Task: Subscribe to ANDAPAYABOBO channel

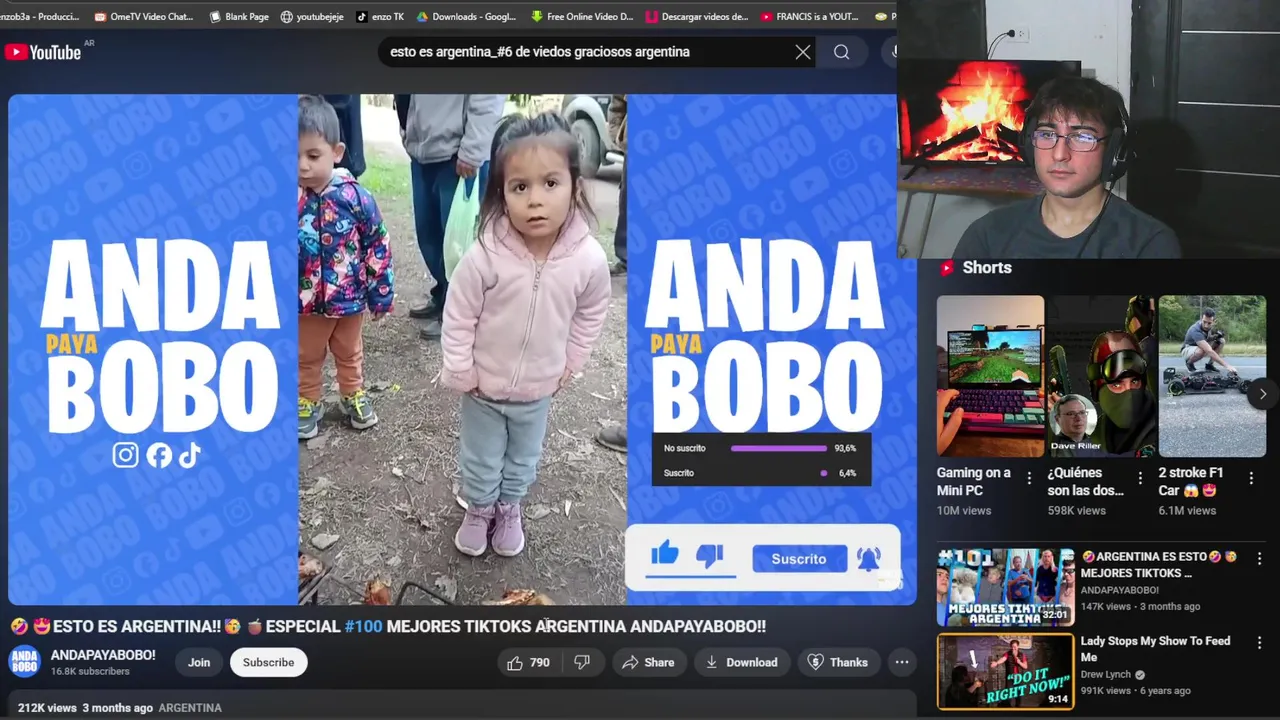Action: pyautogui.click(x=268, y=662)
